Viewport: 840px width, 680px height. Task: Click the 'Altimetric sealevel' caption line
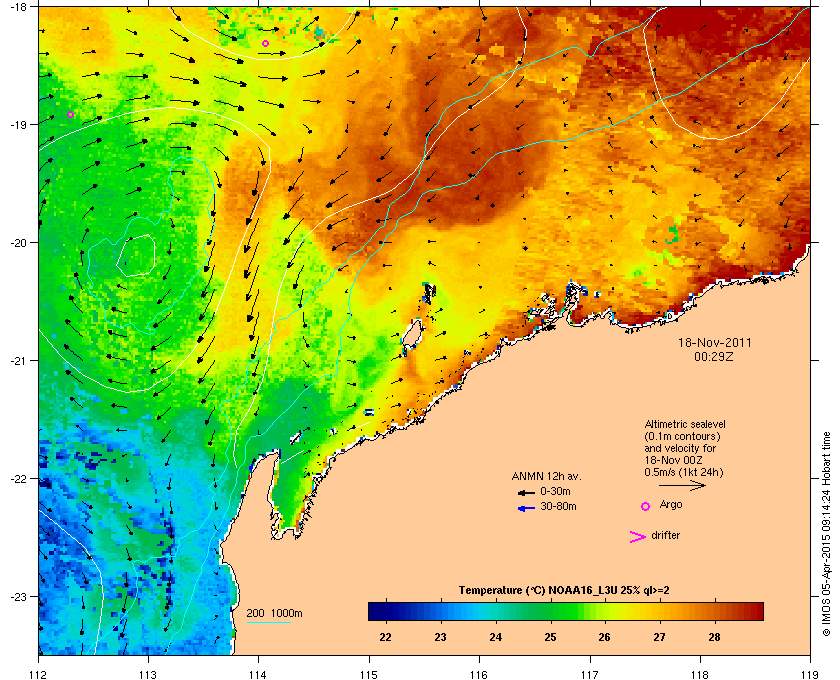click(685, 424)
